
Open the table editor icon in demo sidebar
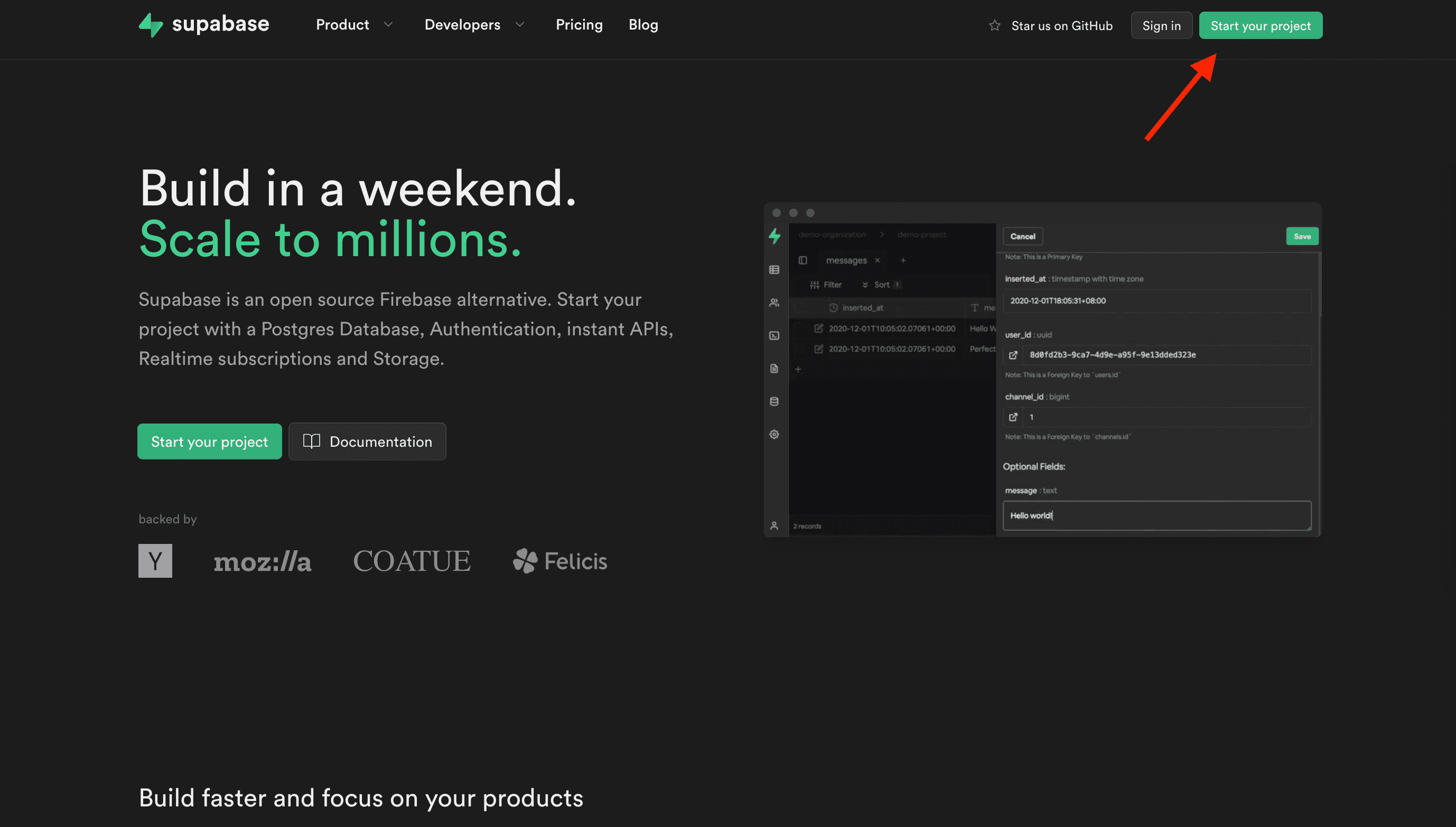point(774,270)
